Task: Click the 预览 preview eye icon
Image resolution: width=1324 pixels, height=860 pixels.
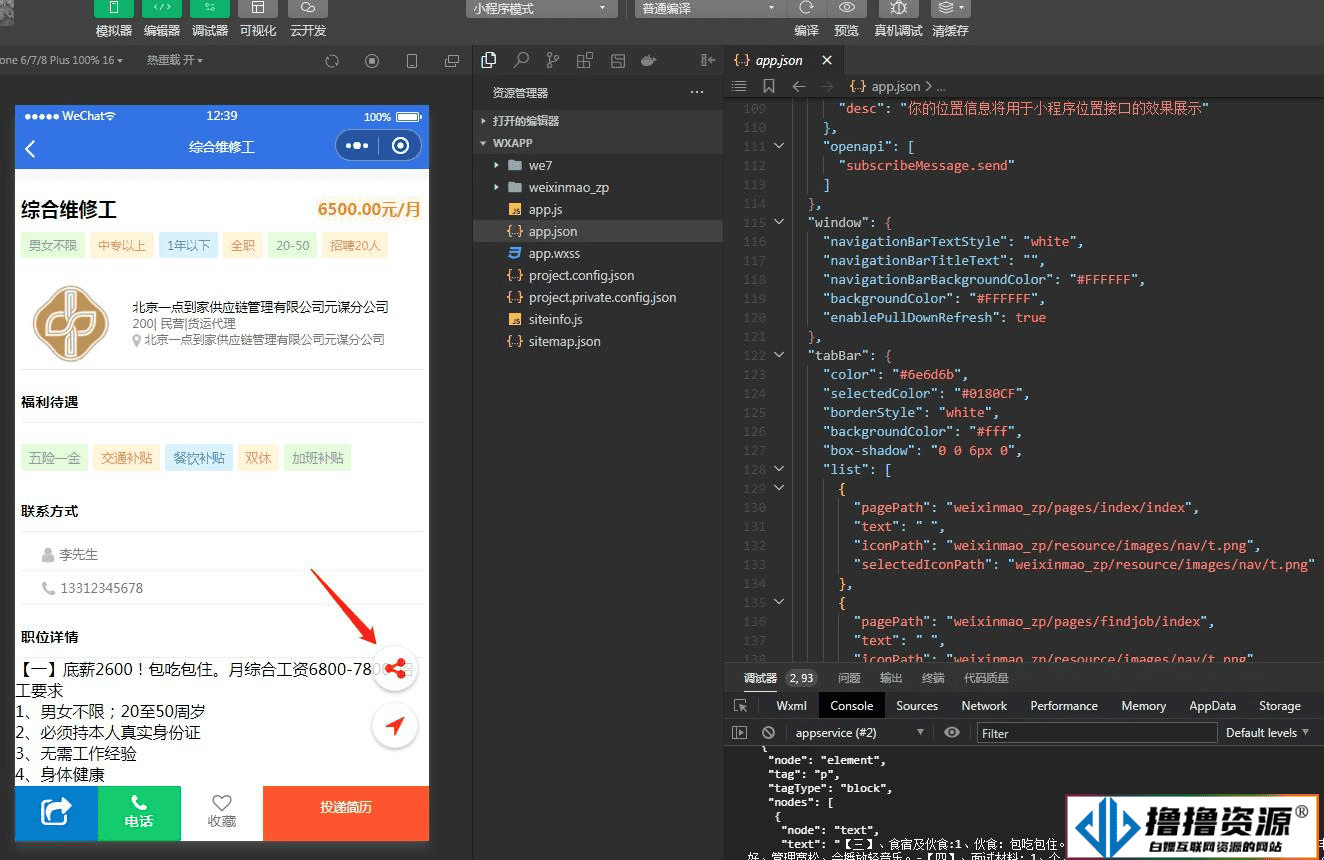Action: click(x=846, y=9)
